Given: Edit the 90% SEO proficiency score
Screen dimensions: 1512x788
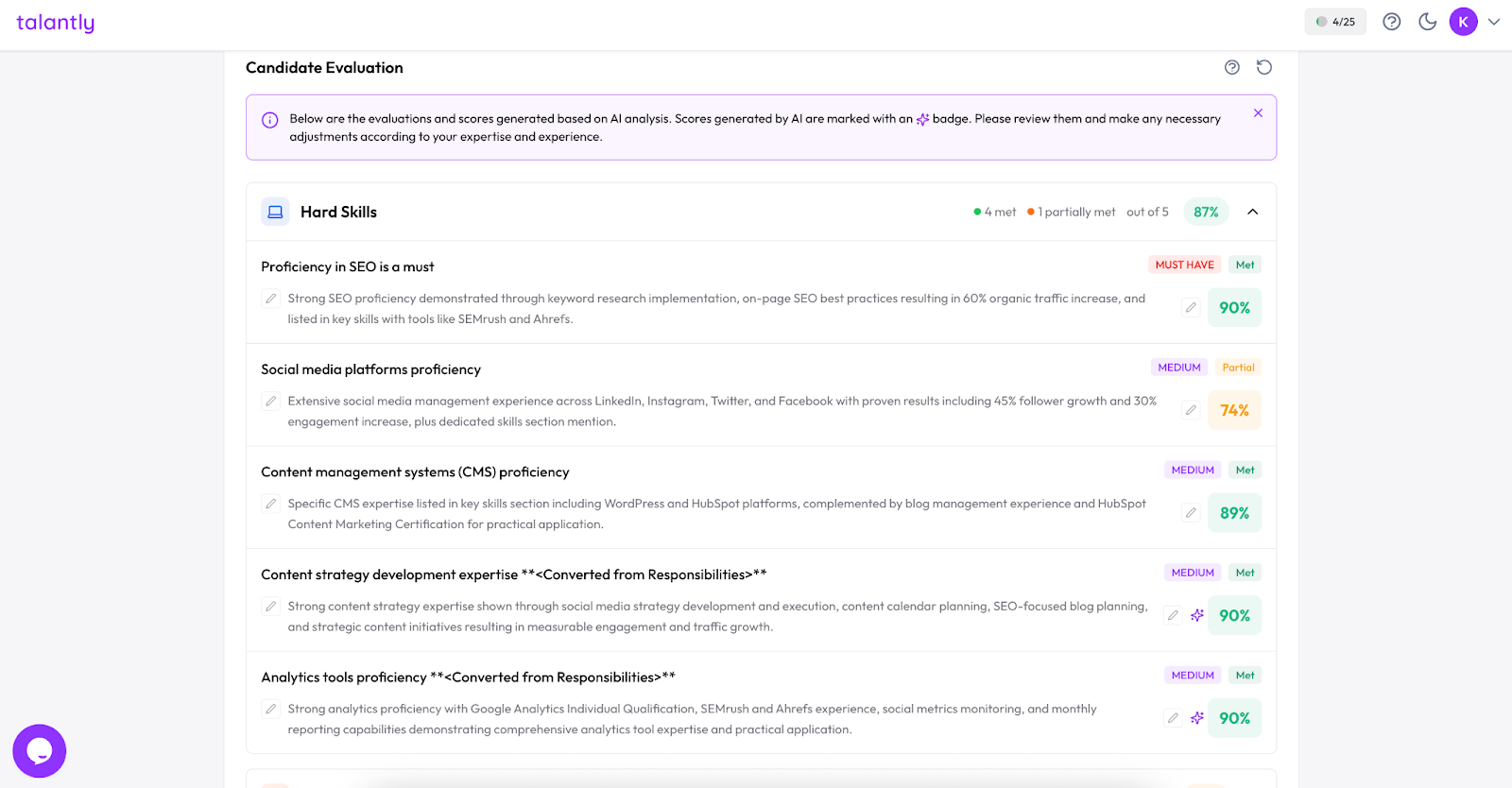Looking at the screenshot, I should coord(1191,308).
